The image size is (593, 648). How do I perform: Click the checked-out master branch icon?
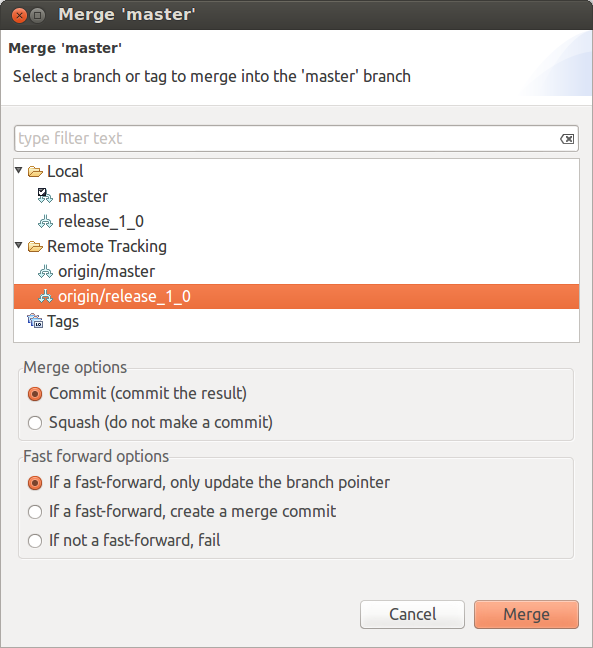[x=45, y=196]
